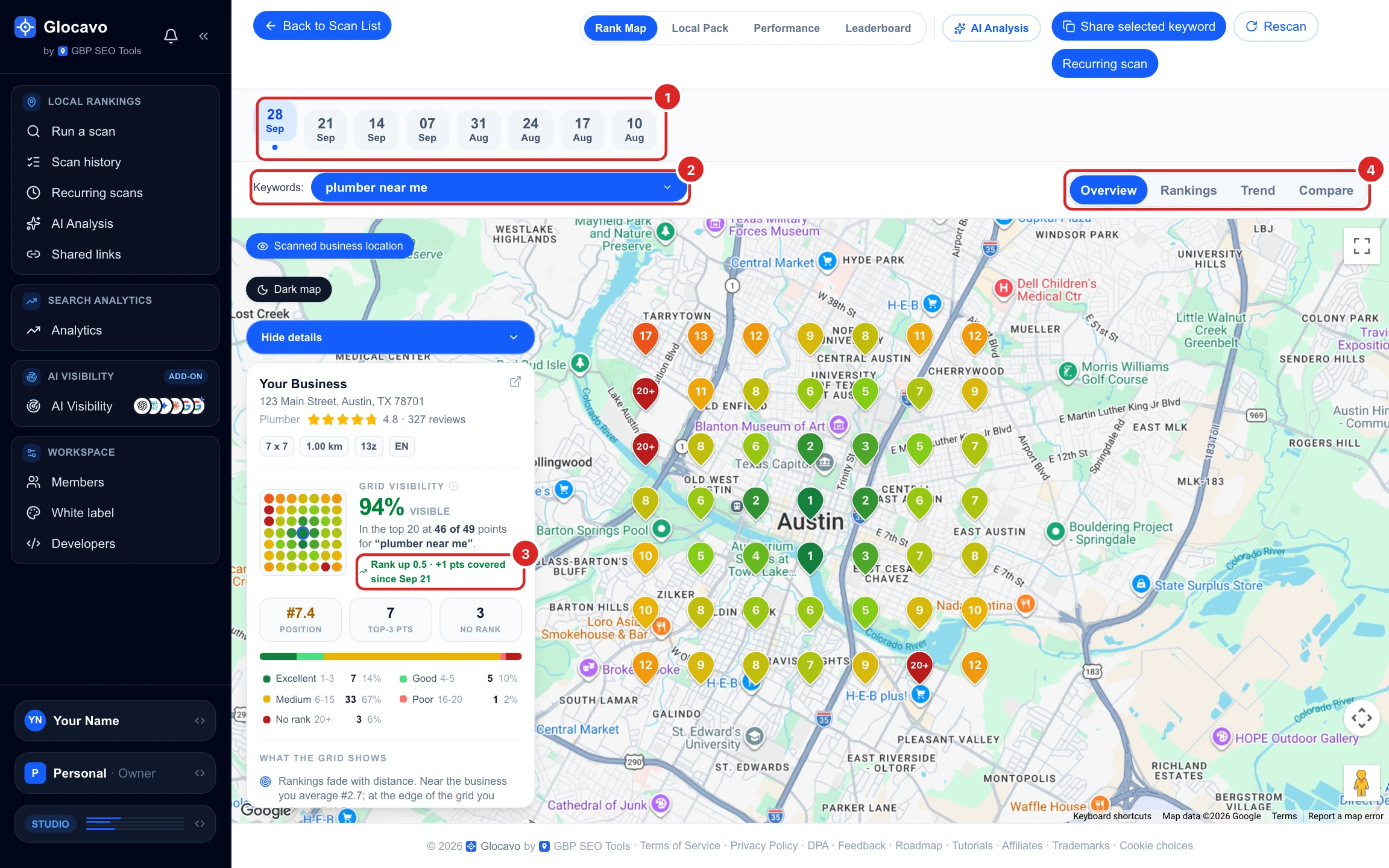Open Street View pegman icon
Image resolution: width=1389 pixels, height=868 pixels.
[x=1361, y=783]
